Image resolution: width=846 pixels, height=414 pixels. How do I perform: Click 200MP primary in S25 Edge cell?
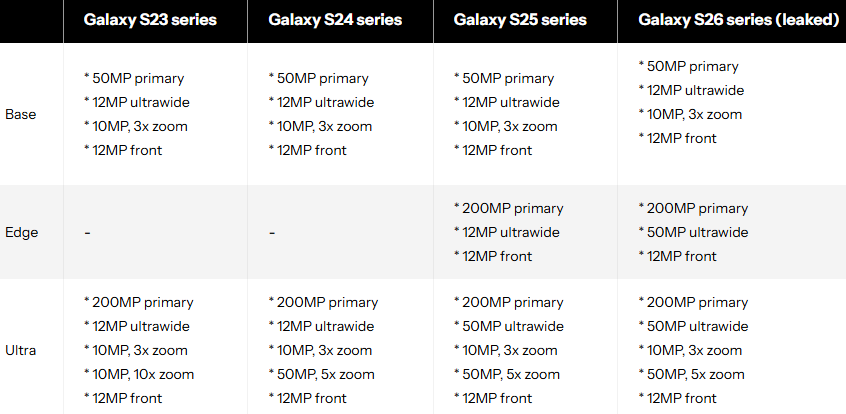coord(512,208)
